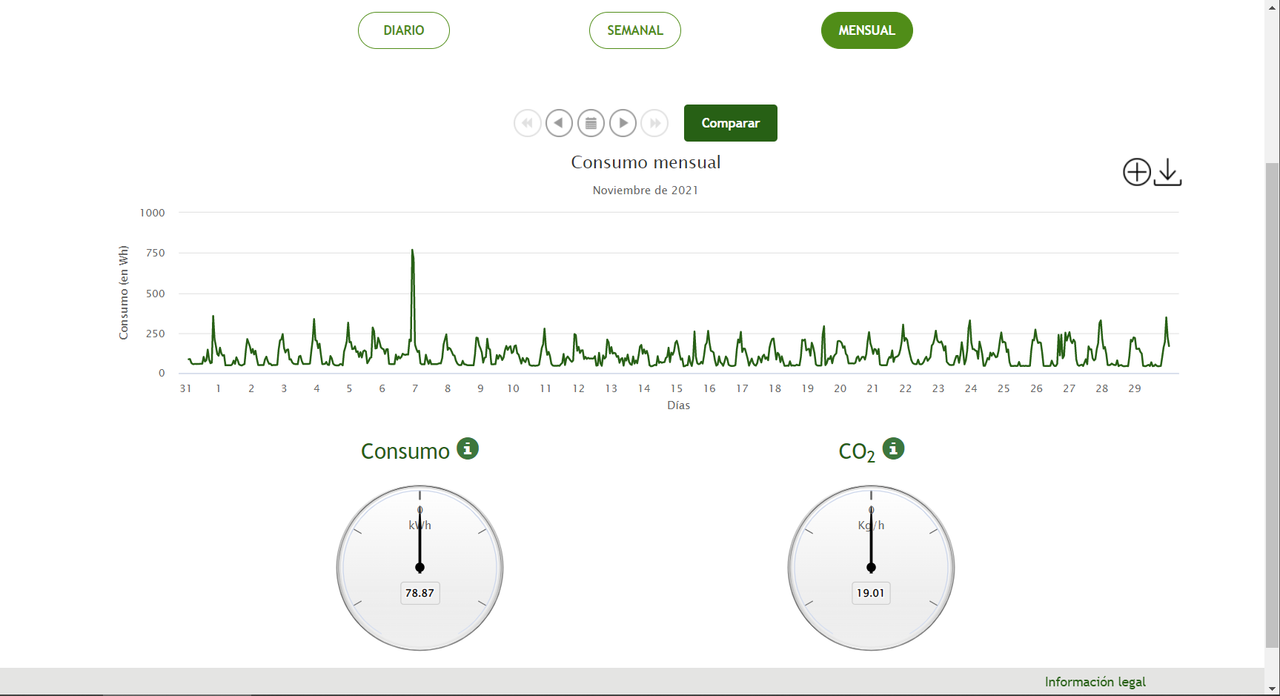1280x696 pixels.
Task: Click Consumo (en Wh) axis label
Action: [x=124, y=292]
